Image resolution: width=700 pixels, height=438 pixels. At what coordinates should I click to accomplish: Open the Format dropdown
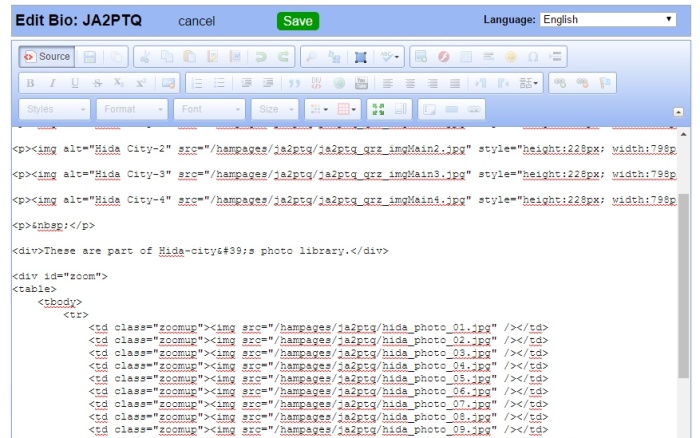132,109
